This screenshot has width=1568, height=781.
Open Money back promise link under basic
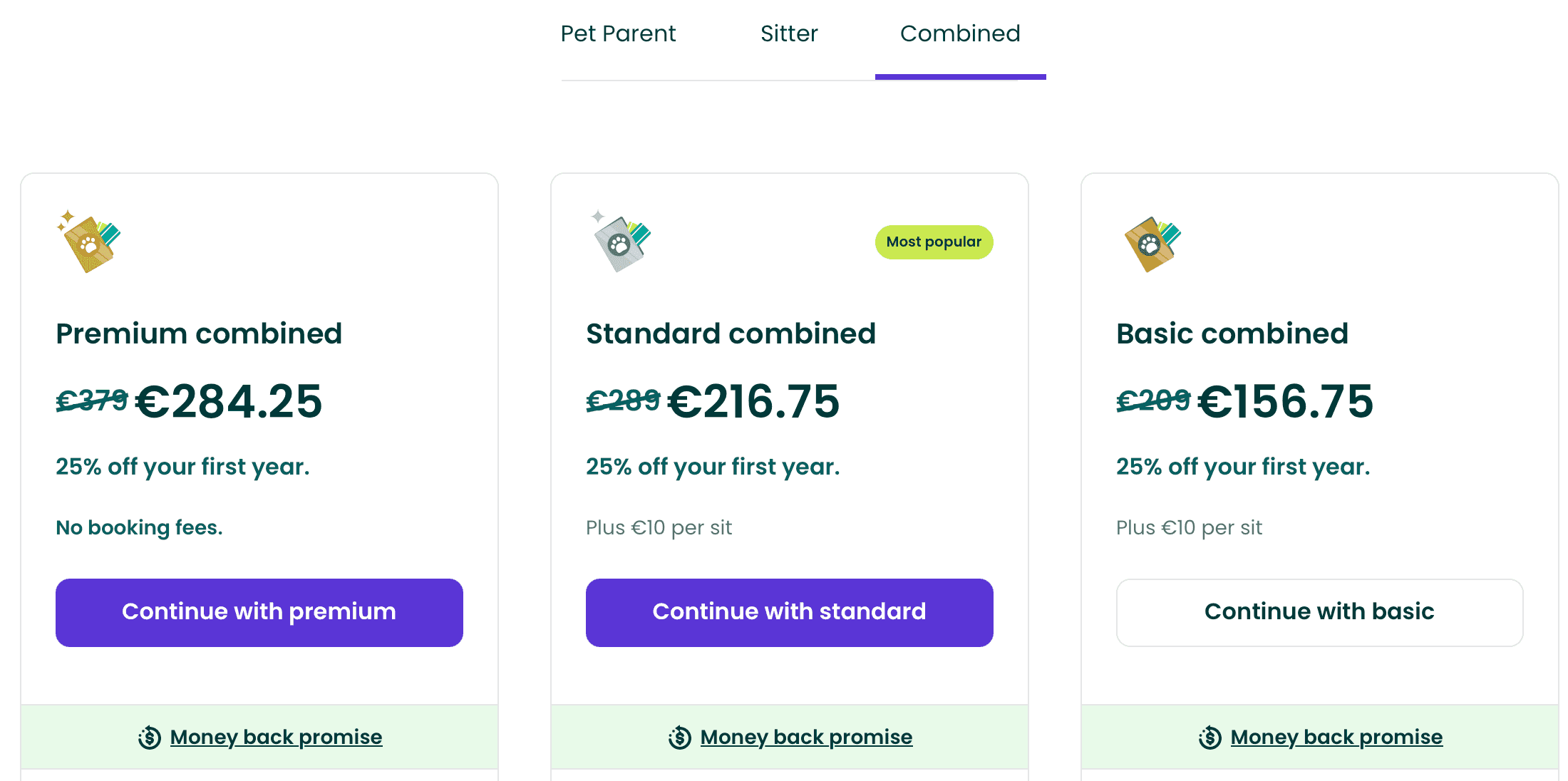1336,737
